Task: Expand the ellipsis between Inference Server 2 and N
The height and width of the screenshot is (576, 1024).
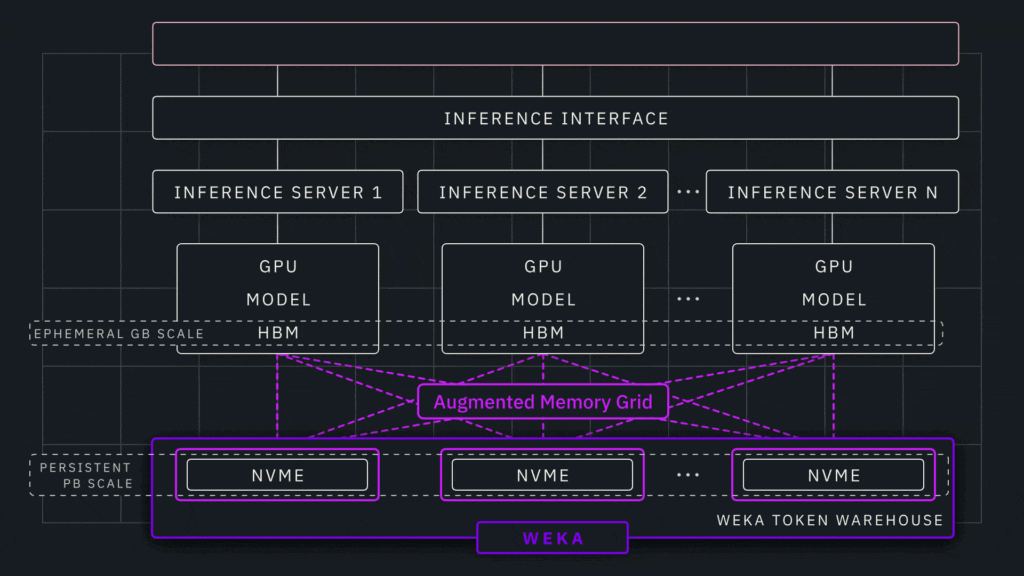Action: pyautogui.click(x=687, y=191)
